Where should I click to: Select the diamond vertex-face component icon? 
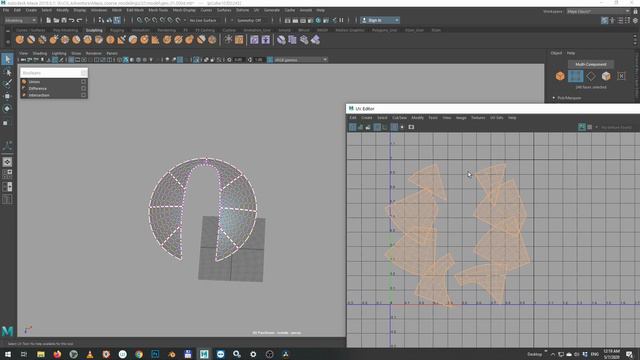[x=591, y=76]
